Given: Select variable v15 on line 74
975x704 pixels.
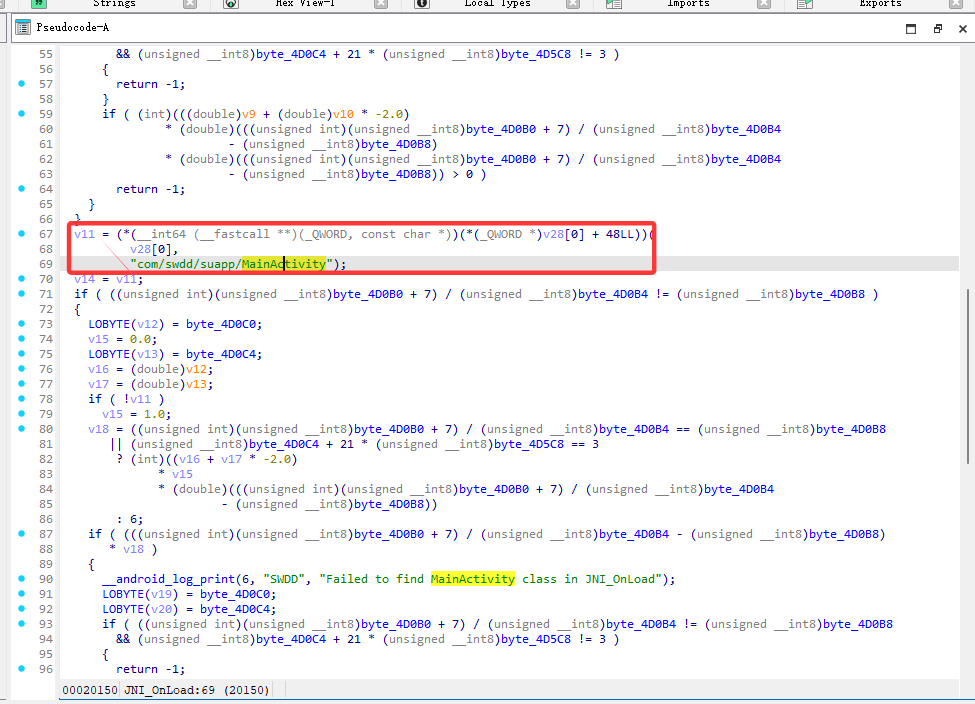Looking at the screenshot, I should coord(98,339).
